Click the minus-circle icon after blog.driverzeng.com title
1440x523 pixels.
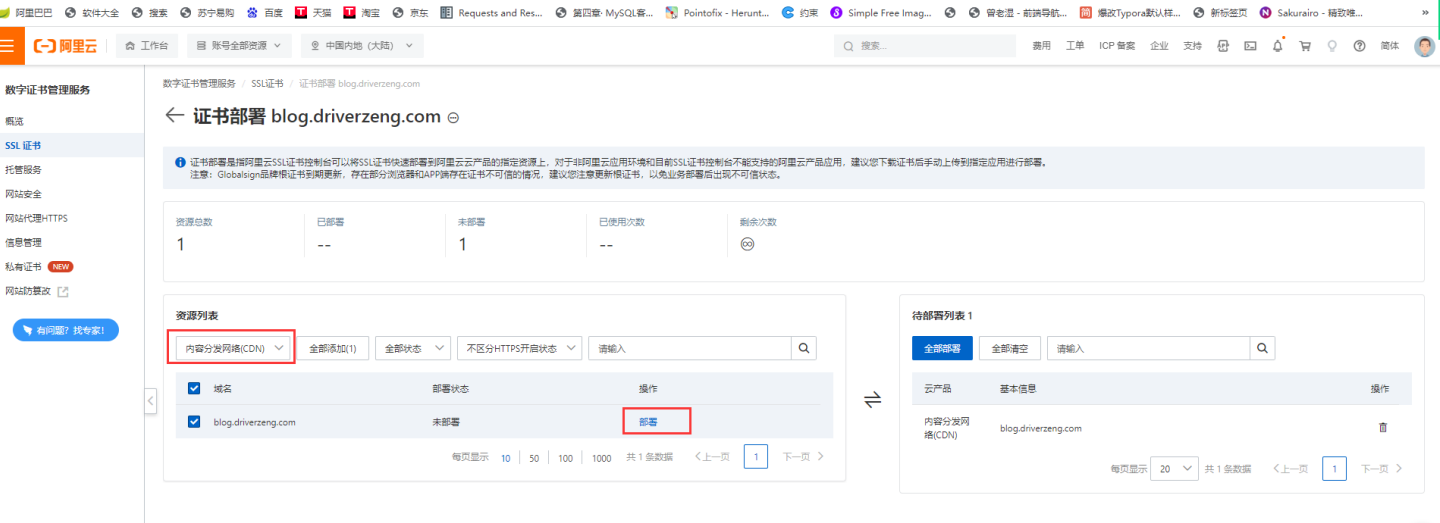[453, 117]
